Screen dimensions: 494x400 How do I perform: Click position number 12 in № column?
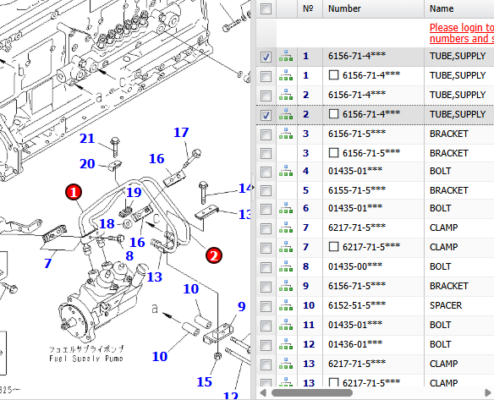click(x=309, y=344)
